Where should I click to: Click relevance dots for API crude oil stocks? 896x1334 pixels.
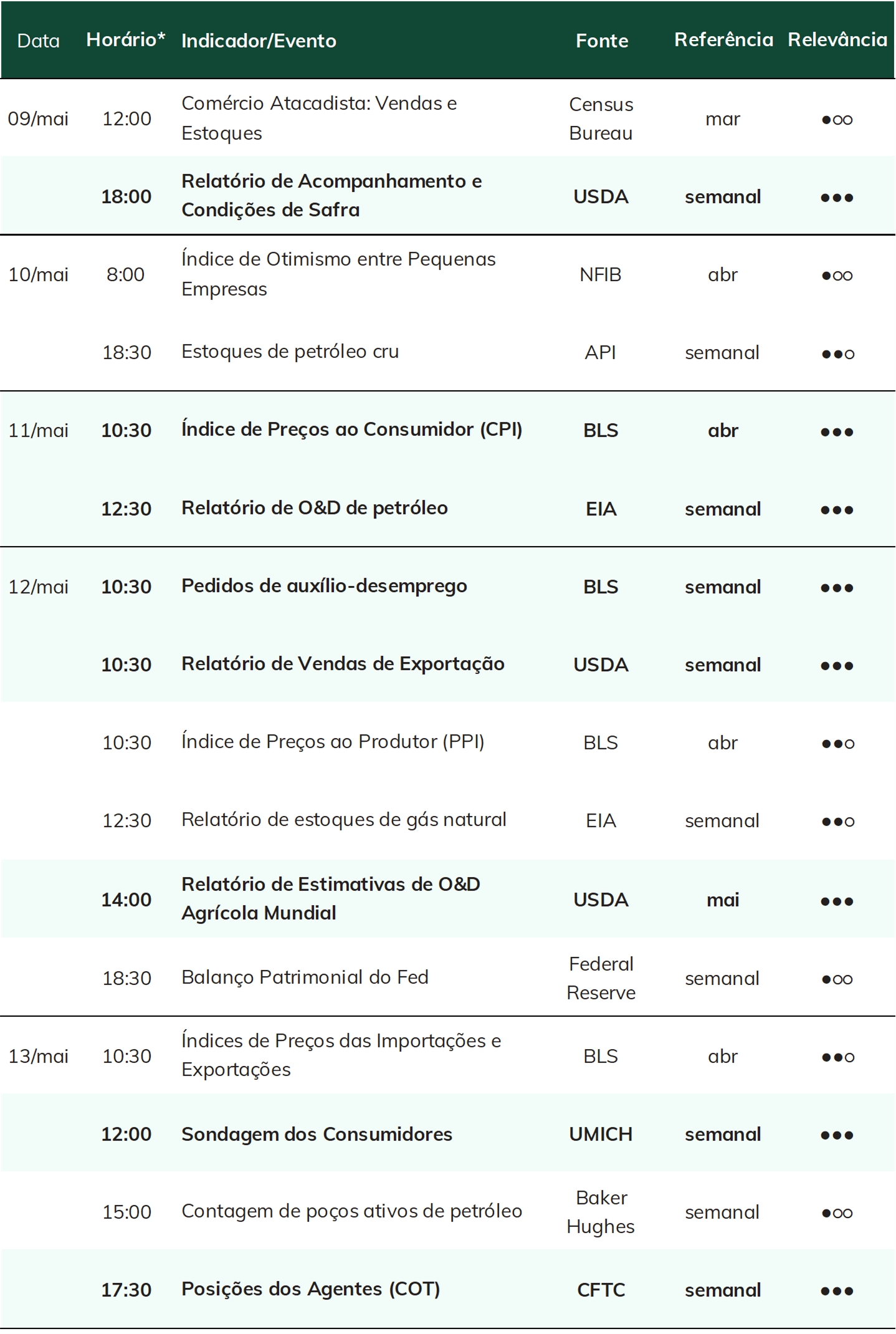pos(837,354)
